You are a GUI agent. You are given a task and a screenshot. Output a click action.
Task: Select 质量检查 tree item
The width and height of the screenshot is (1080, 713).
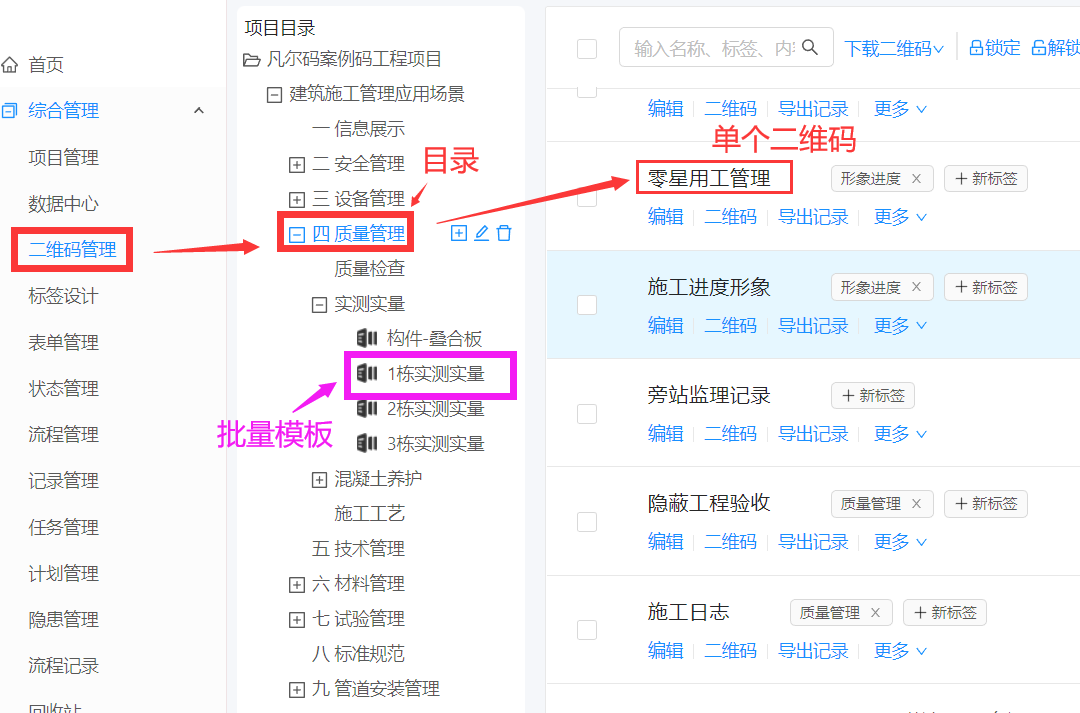point(369,269)
